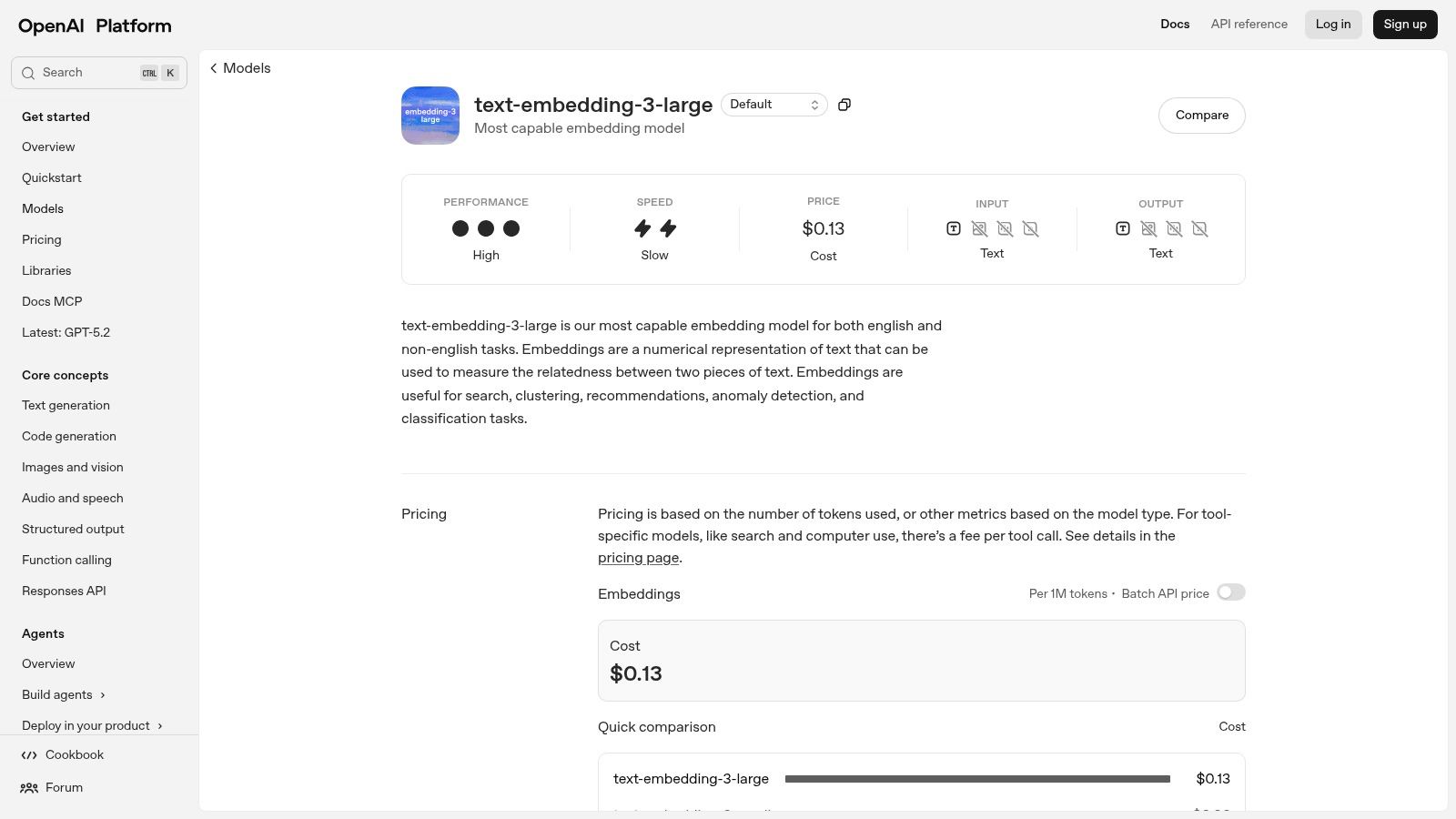Expand Deploy in your product section
1456x819 pixels.
pyautogui.click(x=160, y=726)
